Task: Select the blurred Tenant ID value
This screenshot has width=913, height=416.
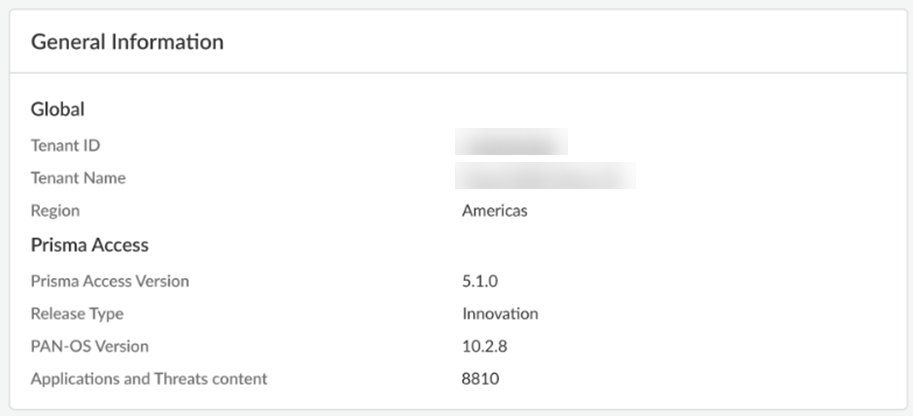Action: coord(511,142)
